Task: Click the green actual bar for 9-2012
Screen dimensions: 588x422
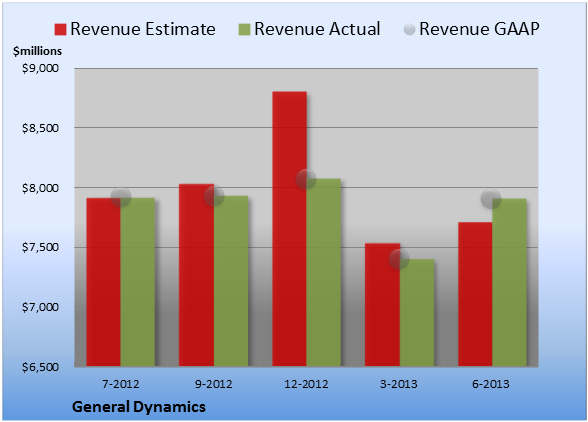Action: (x=231, y=281)
